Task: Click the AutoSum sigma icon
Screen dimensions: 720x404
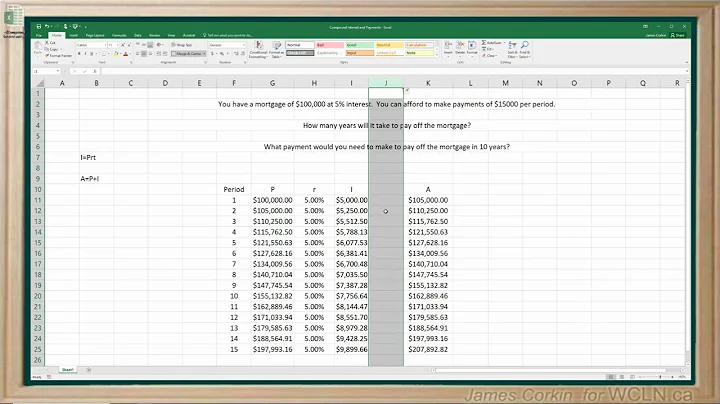Action: tap(484, 43)
